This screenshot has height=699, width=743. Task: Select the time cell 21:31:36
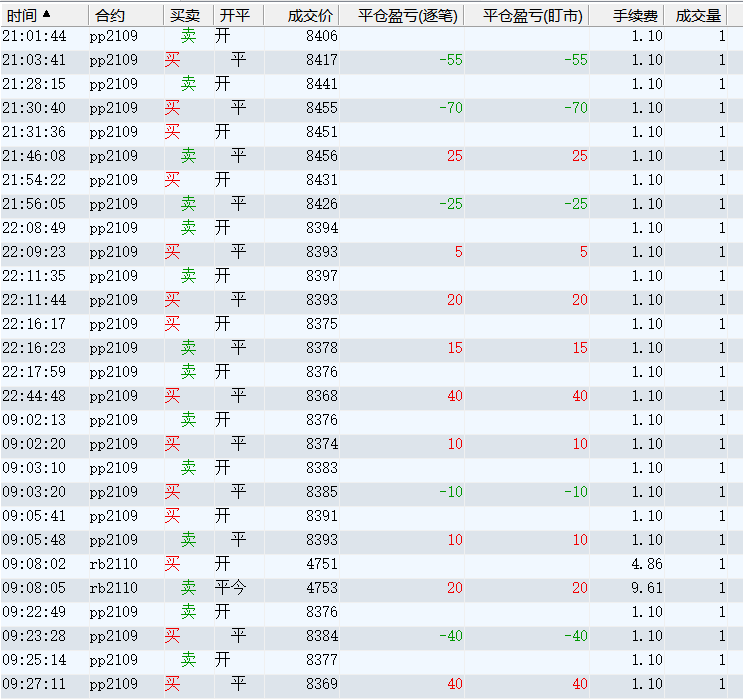pyautogui.click(x=34, y=132)
